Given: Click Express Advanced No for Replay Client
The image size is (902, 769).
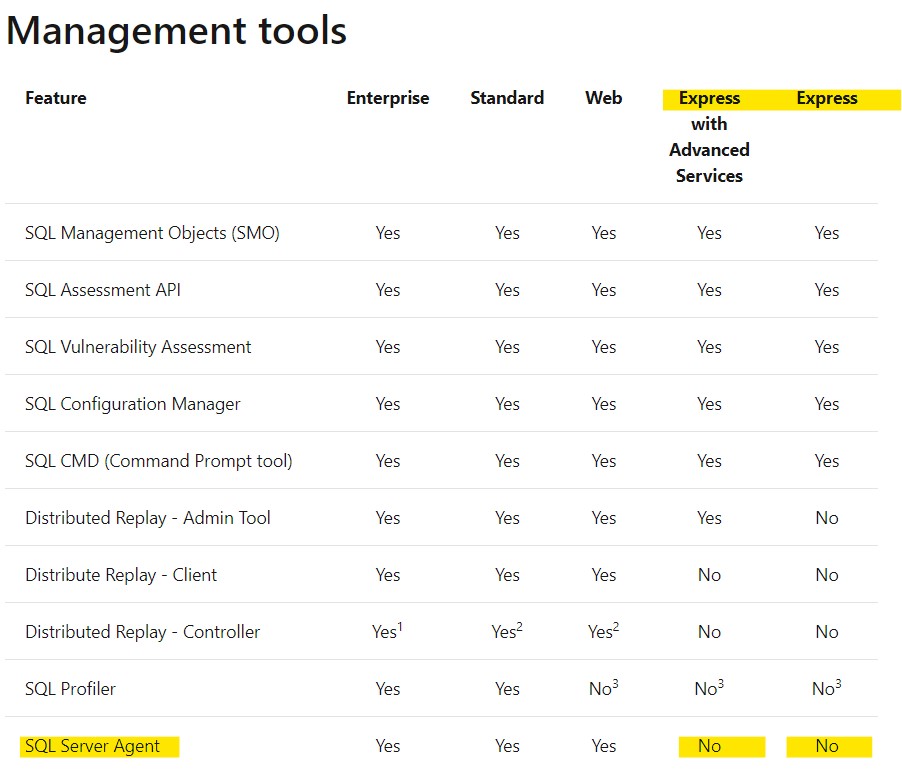Looking at the screenshot, I should coord(709,575).
